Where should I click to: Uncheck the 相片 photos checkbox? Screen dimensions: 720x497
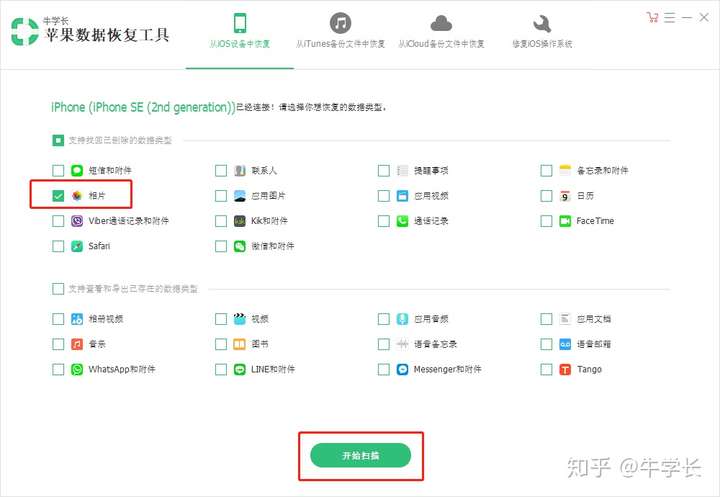58,196
